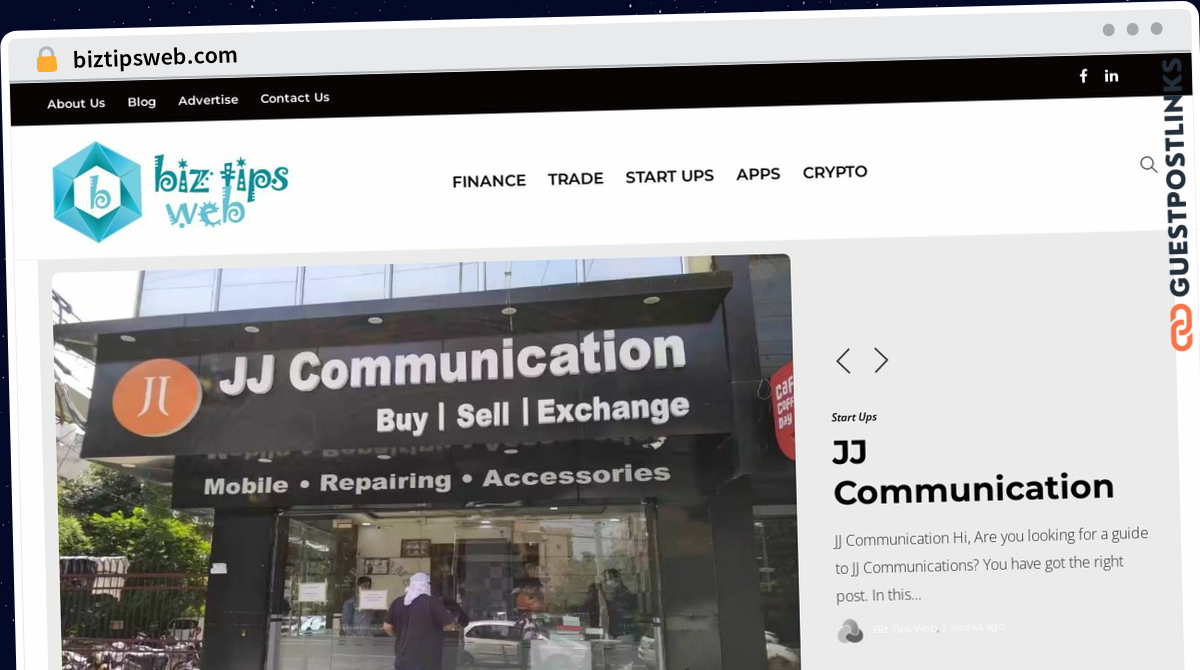1200x670 pixels.
Task: Select the Advertise link in top bar
Action: [x=208, y=100]
